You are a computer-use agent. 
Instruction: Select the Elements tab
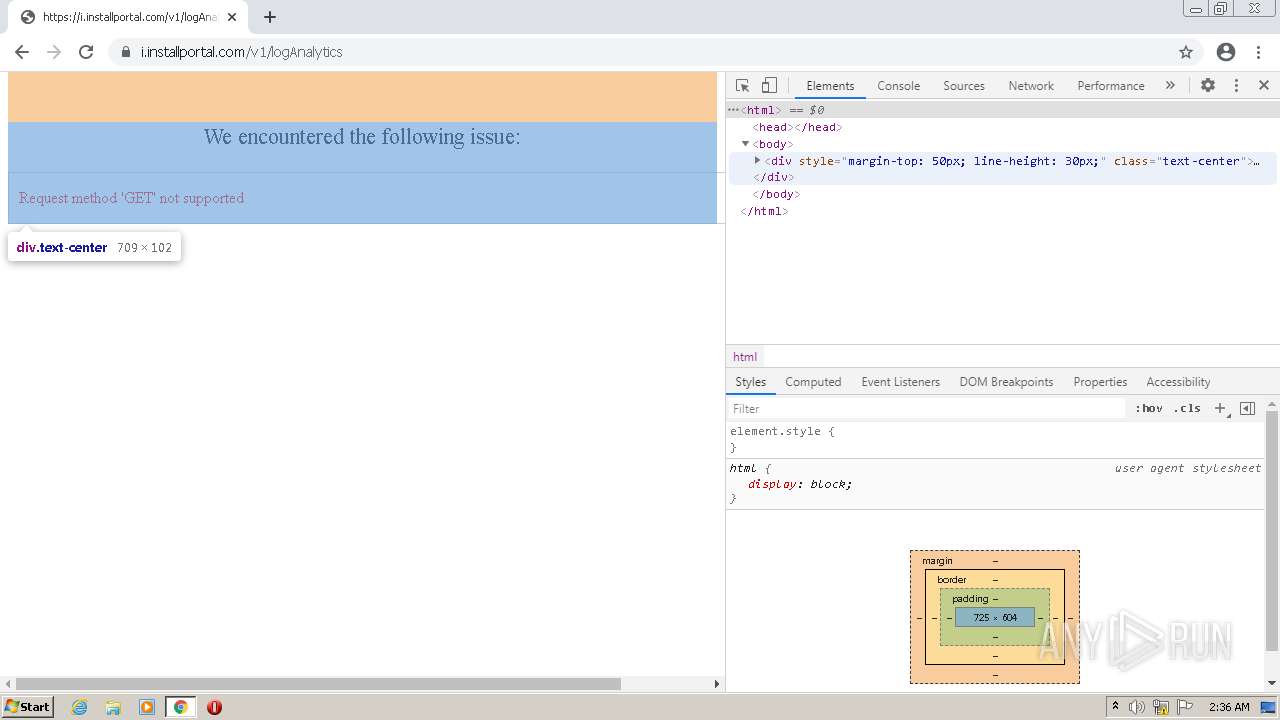(830, 86)
